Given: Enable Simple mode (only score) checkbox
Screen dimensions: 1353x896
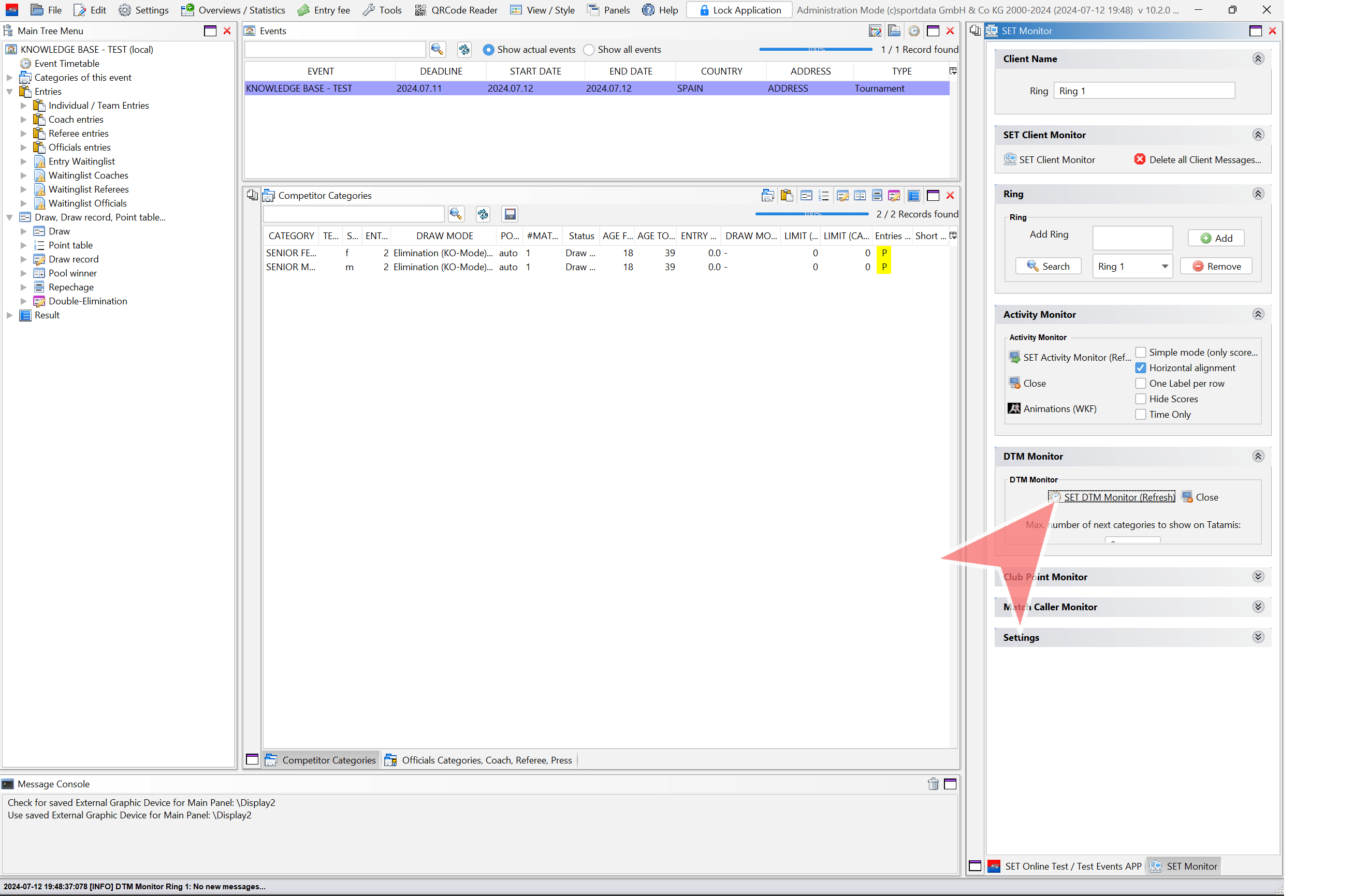Looking at the screenshot, I should (1140, 352).
